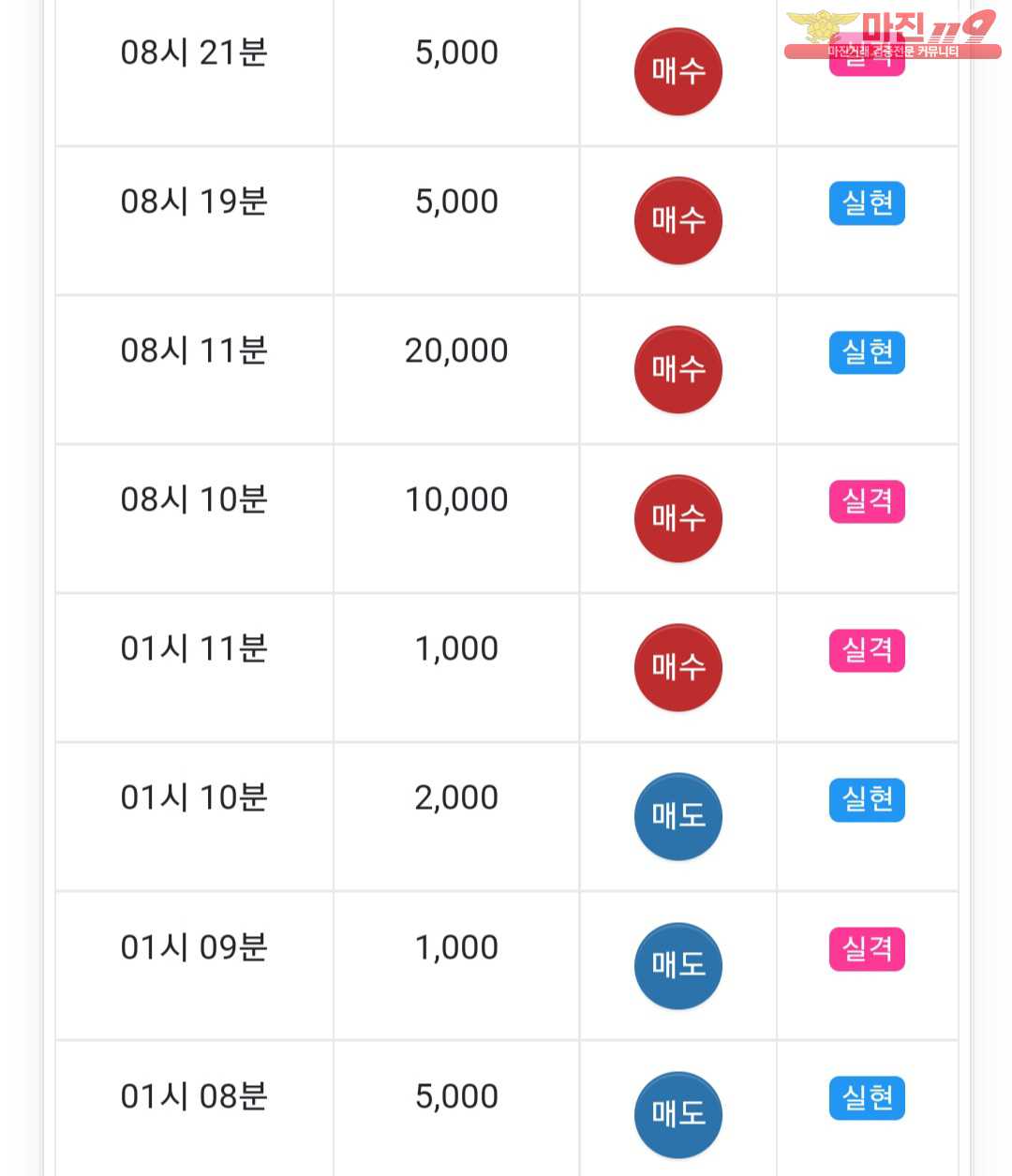
Task: Select the 08시 21분 time cell
Action: click(x=194, y=71)
